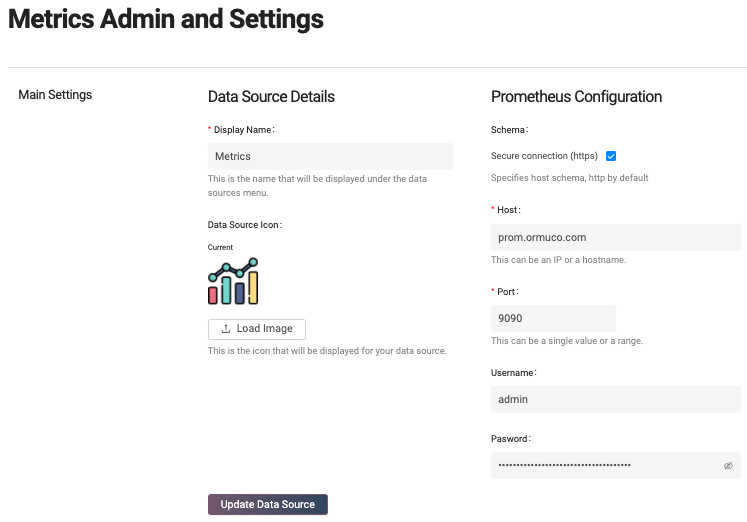Click the Data Source Icon label
This screenshot has width=747, height=522.
coord(244,225)
